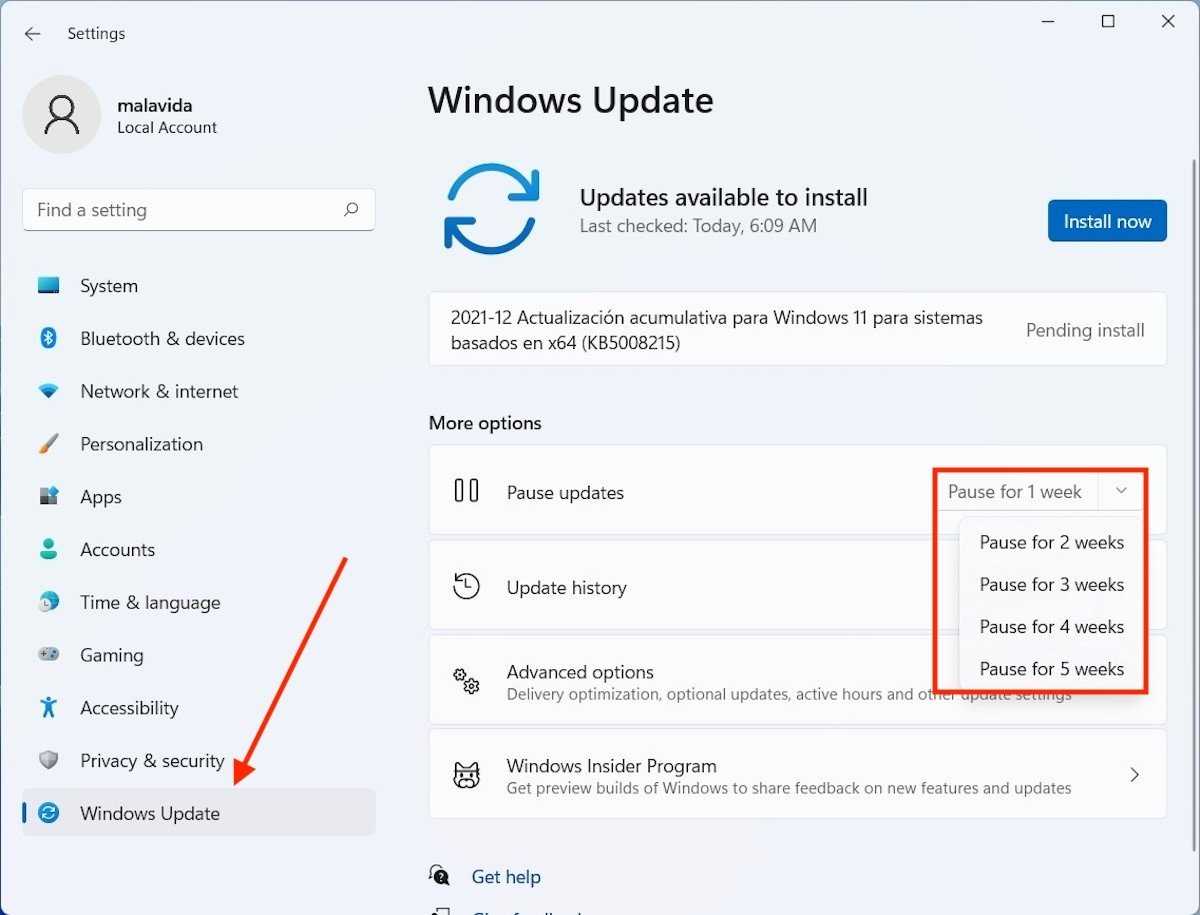This screenshot has width=1200, height=915.
Task: Click the back arrow in Settings
Action: click(x=33, y=33)
